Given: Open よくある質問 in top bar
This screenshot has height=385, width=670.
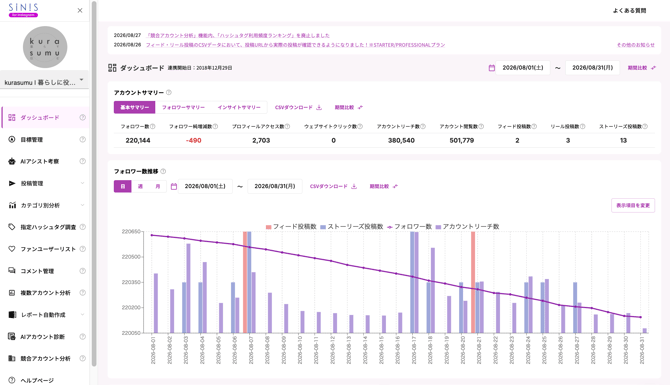Looking at the screenshot, I should [629, 10].
